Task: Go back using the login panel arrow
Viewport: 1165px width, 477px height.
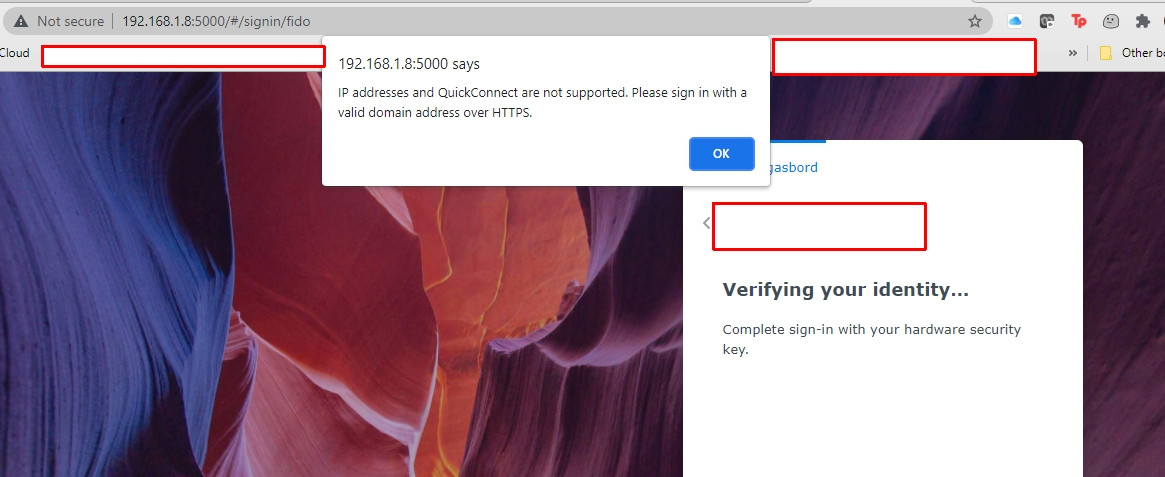Action: click(x=706, y=223)
